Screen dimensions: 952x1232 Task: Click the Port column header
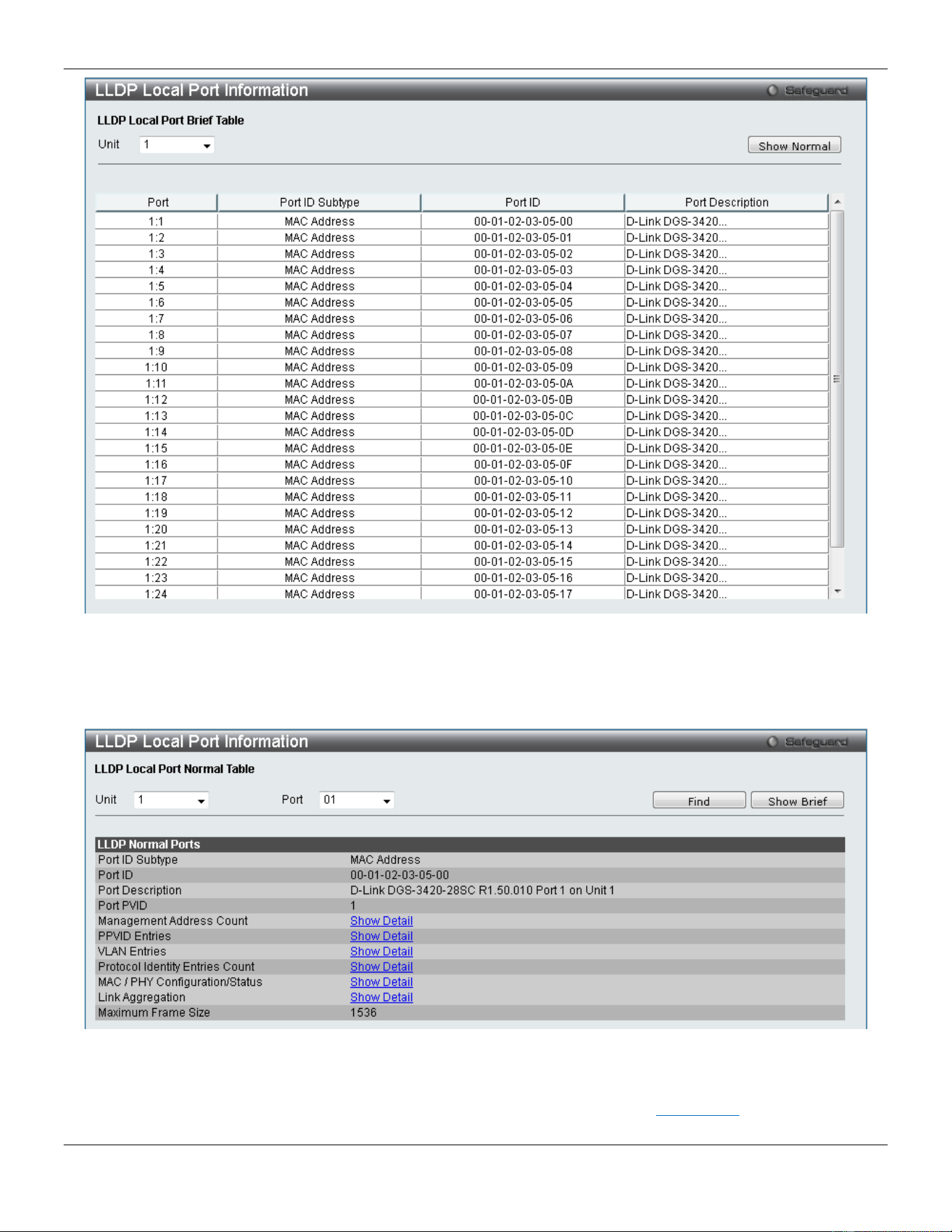click(157, 202)
